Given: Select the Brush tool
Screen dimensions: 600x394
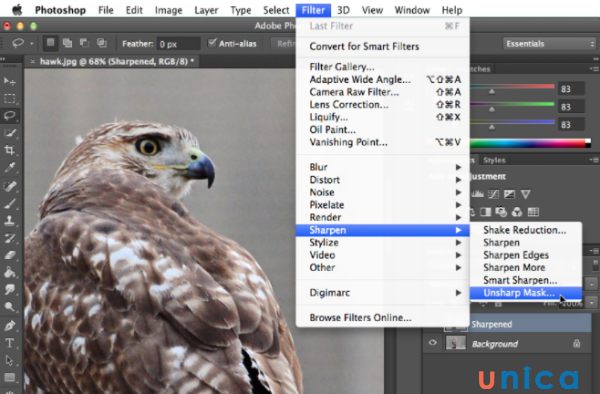Looking at the screenshot, I should [x=10, y=204].
